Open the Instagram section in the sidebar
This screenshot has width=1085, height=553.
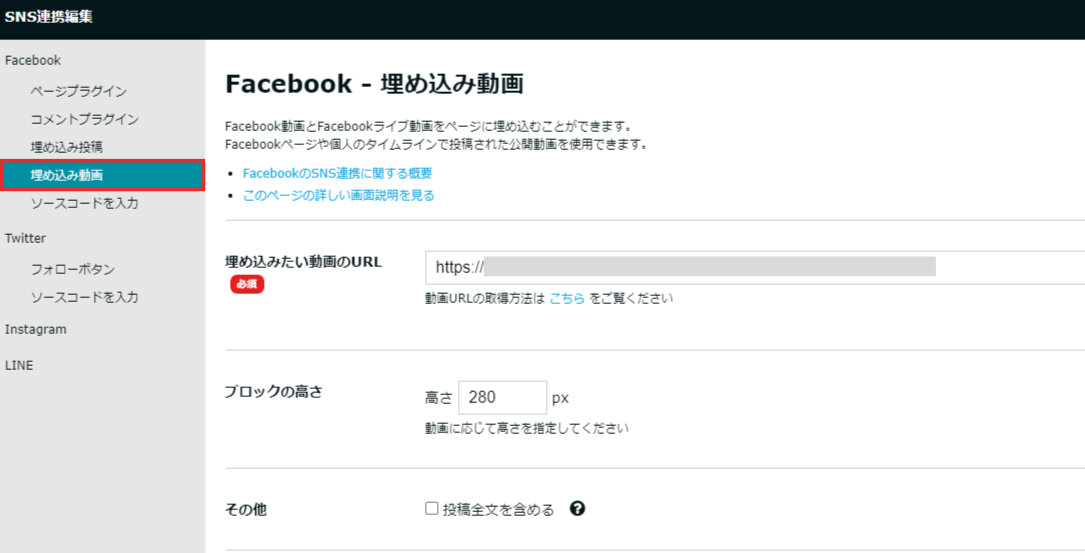coord(36,329)
